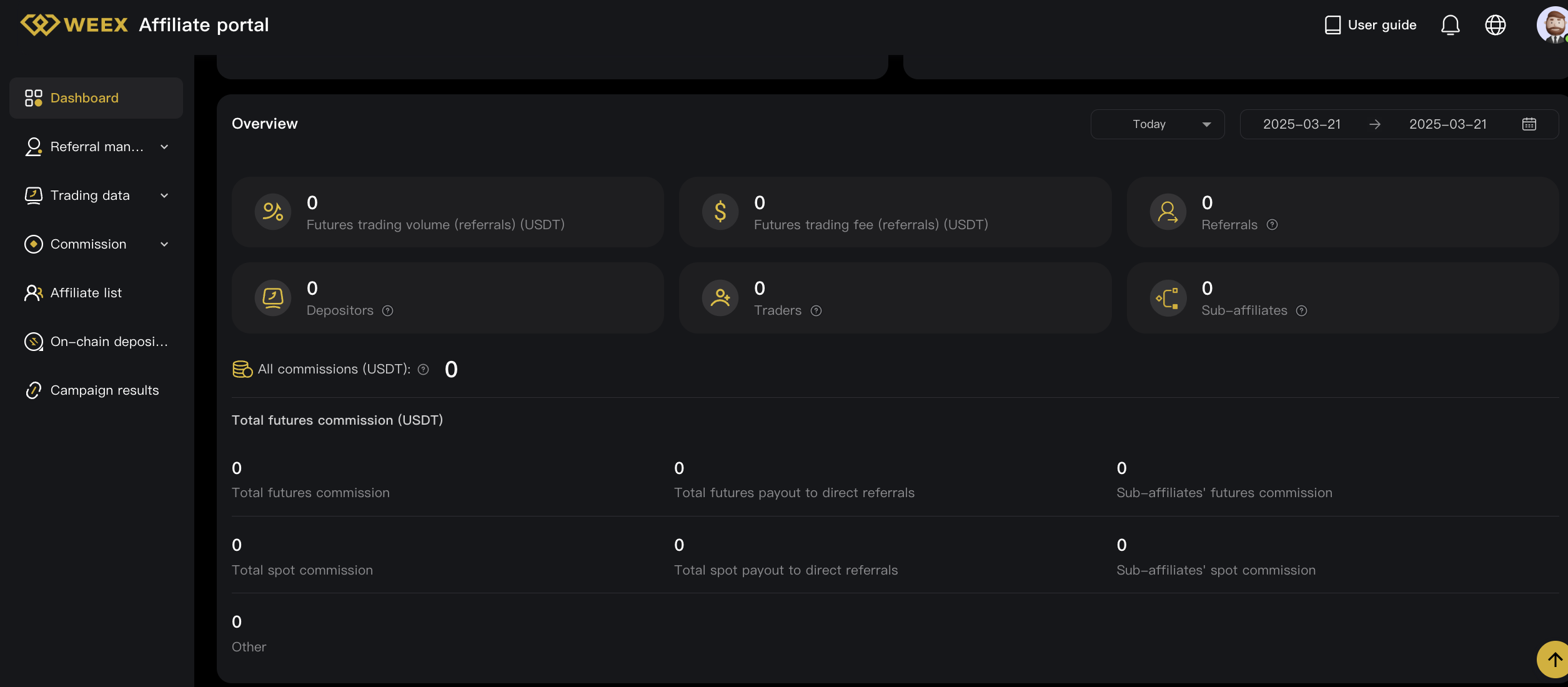
Task: Expand the Referral management menu
Action: (96, 147)
